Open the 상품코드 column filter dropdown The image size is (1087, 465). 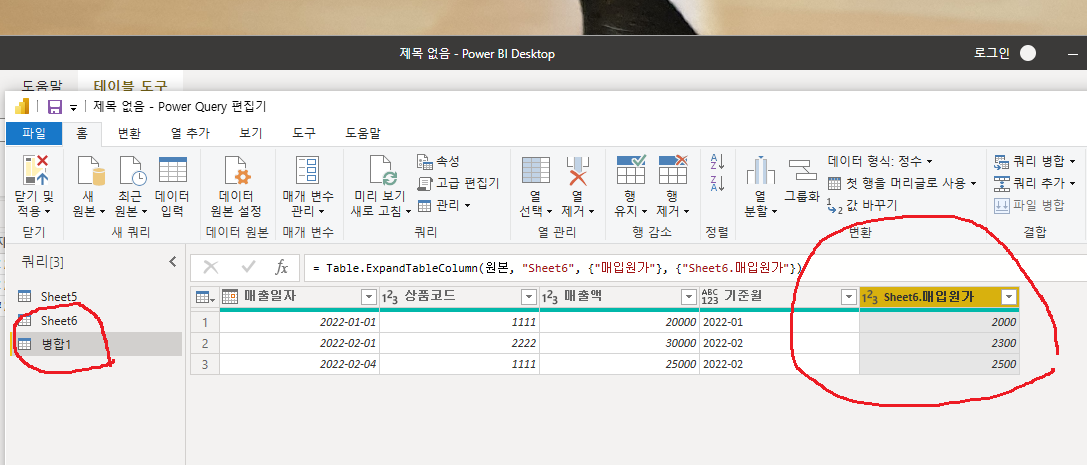[x=528, y=297]
